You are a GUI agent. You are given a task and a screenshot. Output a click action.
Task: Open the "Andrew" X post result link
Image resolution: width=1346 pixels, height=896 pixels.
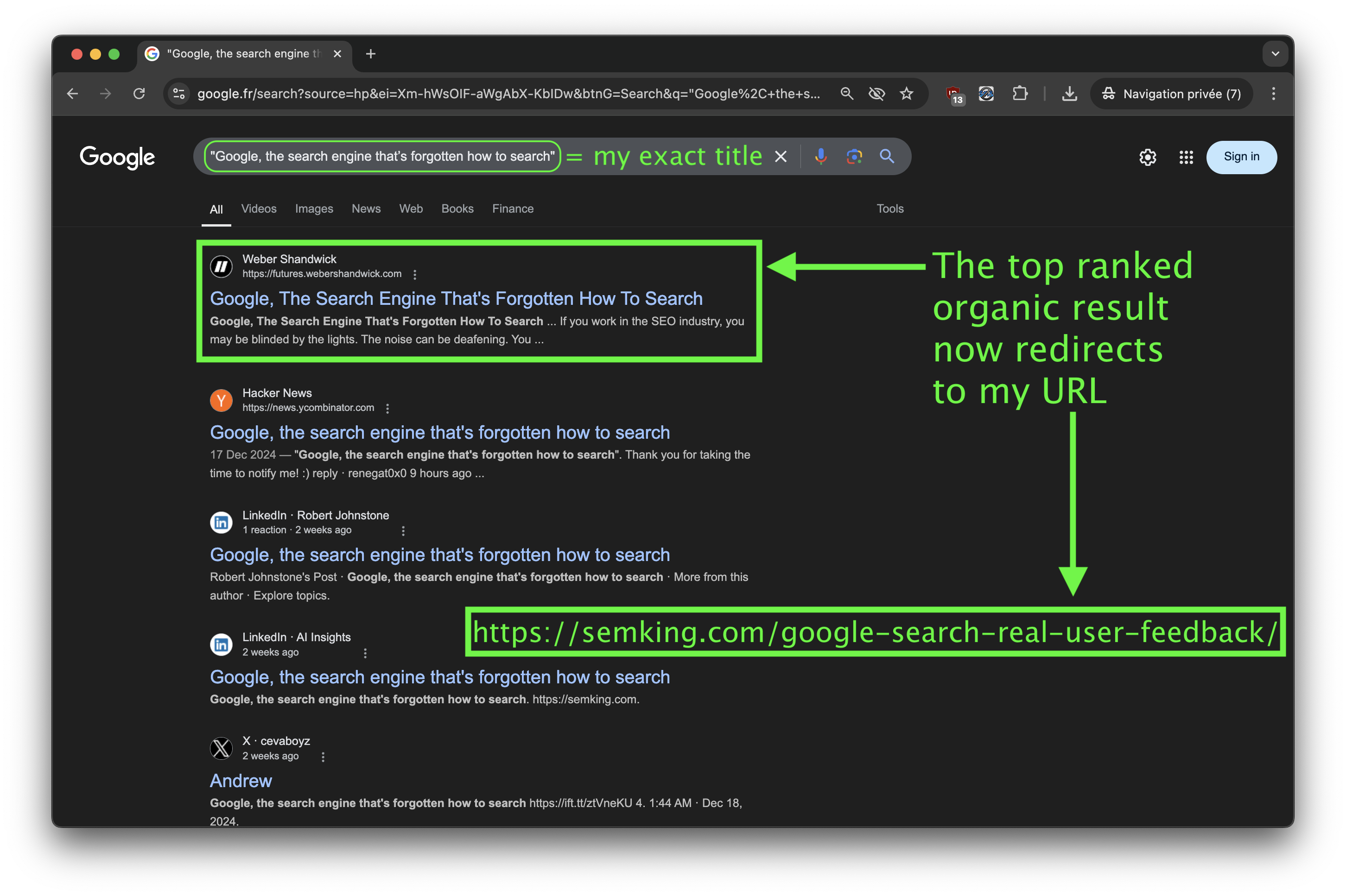(x=241, y=781)
